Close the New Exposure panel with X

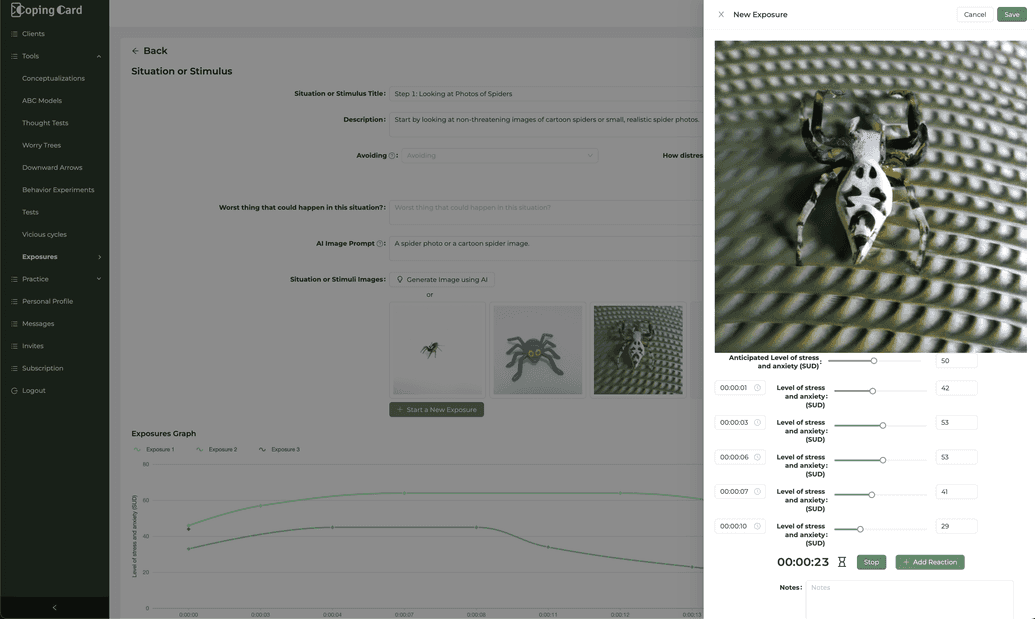(721, 15)
